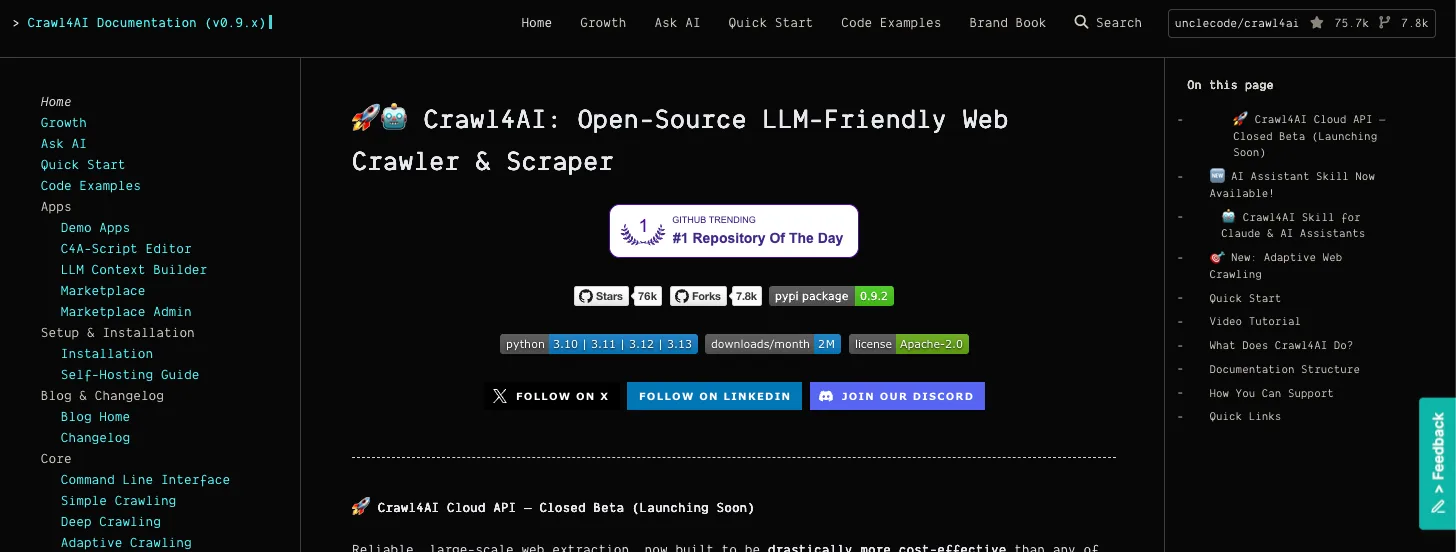Screen dimensions: 1456x552
Task: Click the Apache-2.0 license badge
Action: [x=909, y=344]
